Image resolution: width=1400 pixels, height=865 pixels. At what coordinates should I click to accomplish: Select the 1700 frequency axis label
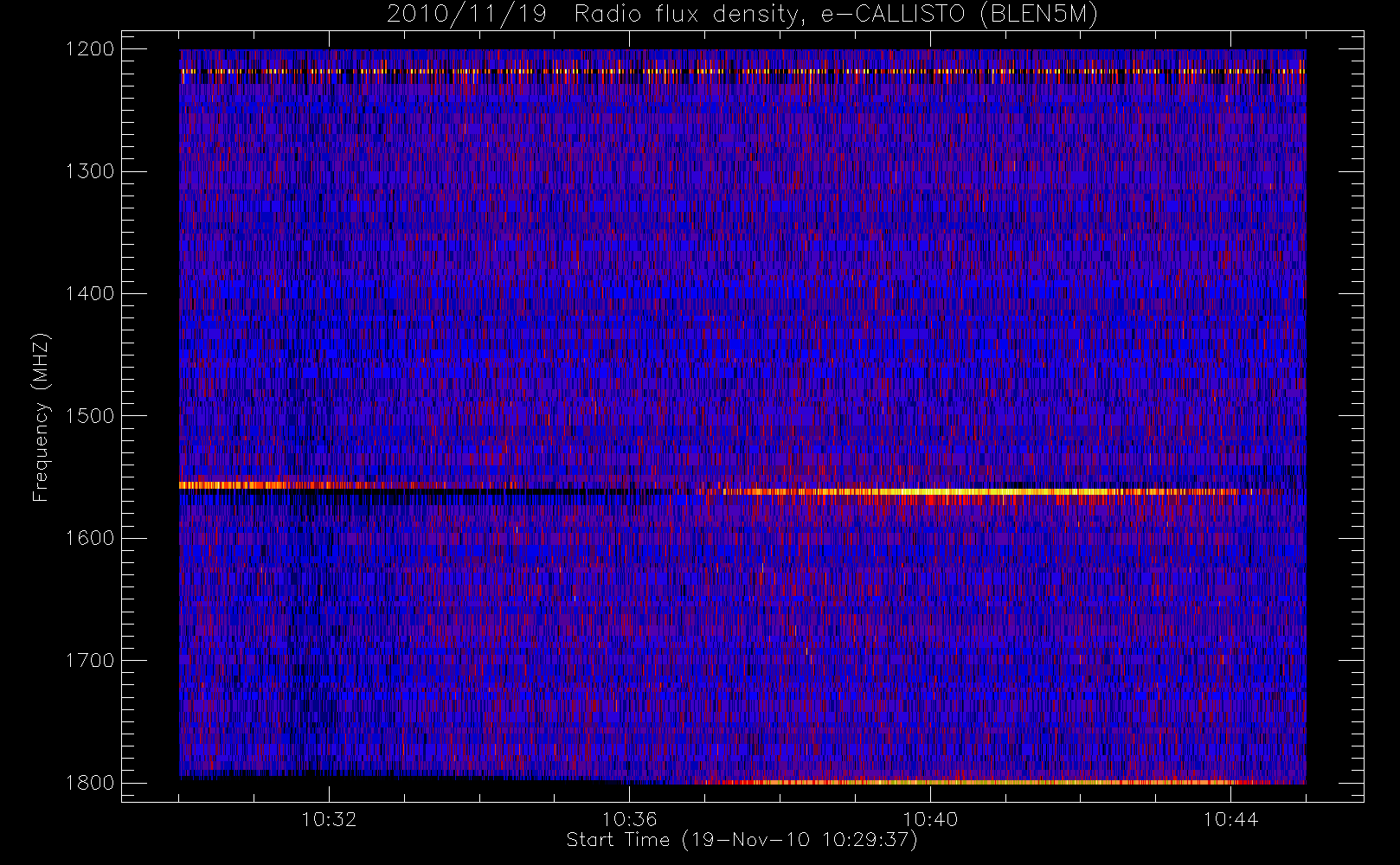91,660
